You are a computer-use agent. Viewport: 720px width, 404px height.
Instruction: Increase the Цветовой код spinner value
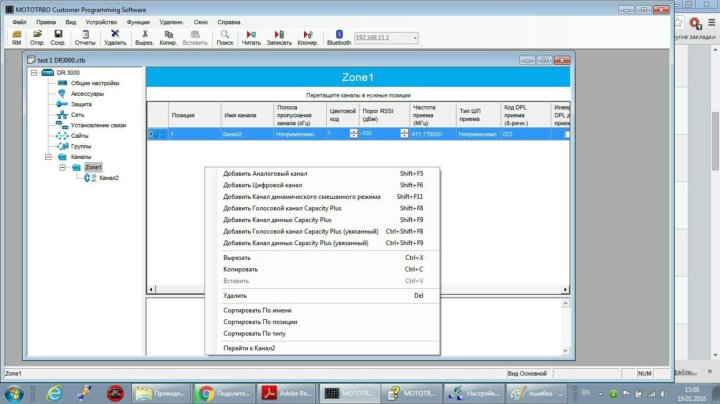pyautogui.click(x=354, y=130)
